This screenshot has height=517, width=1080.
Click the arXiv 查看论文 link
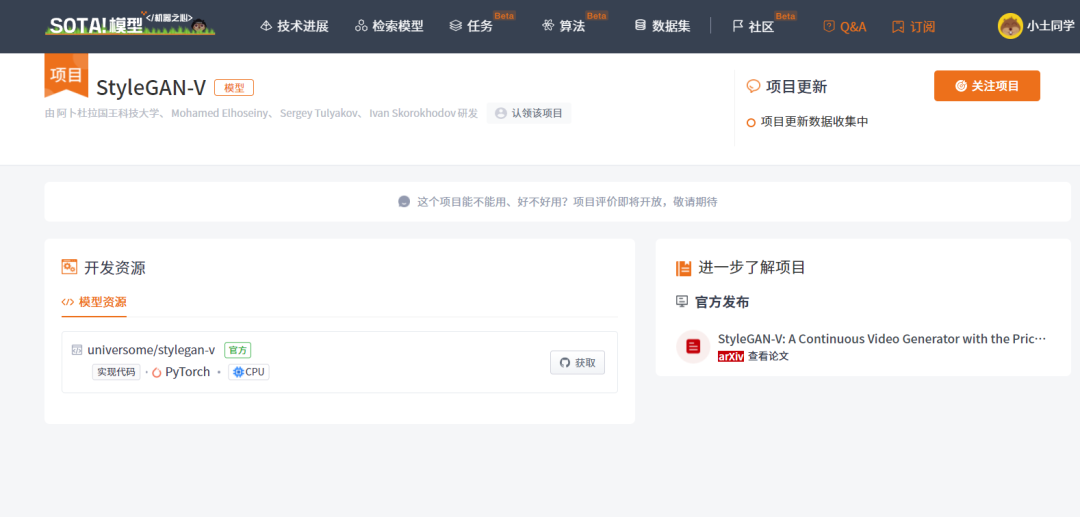click(x=753, y=357)
